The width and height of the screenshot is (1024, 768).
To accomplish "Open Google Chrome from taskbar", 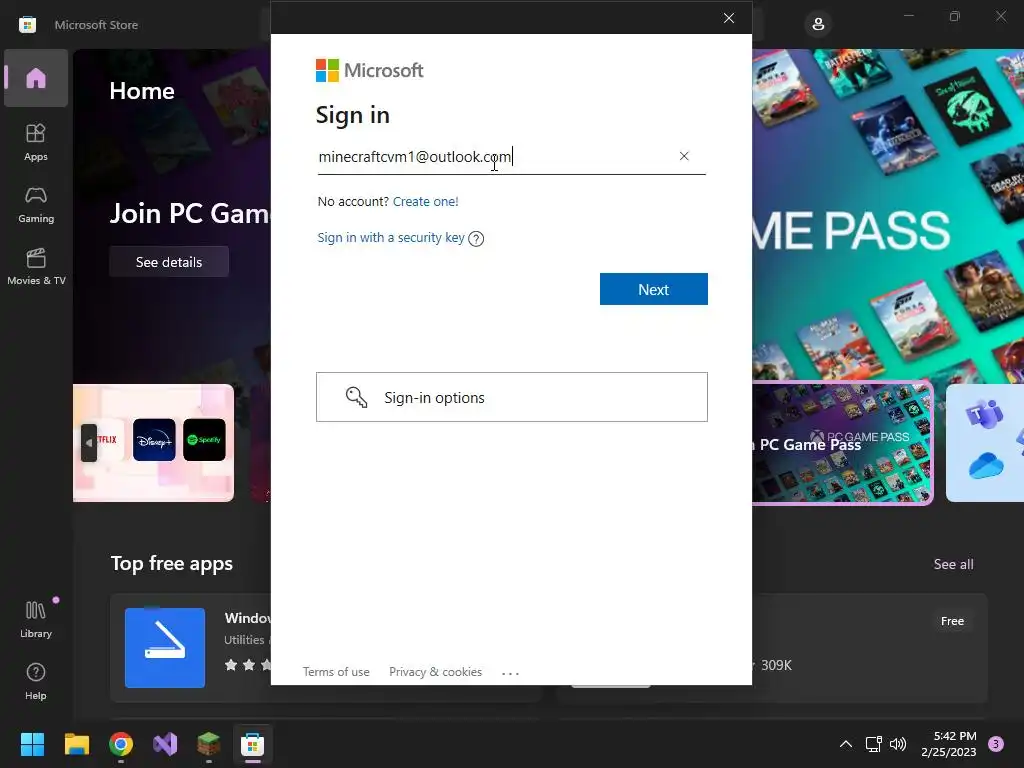I will point(121,744).
